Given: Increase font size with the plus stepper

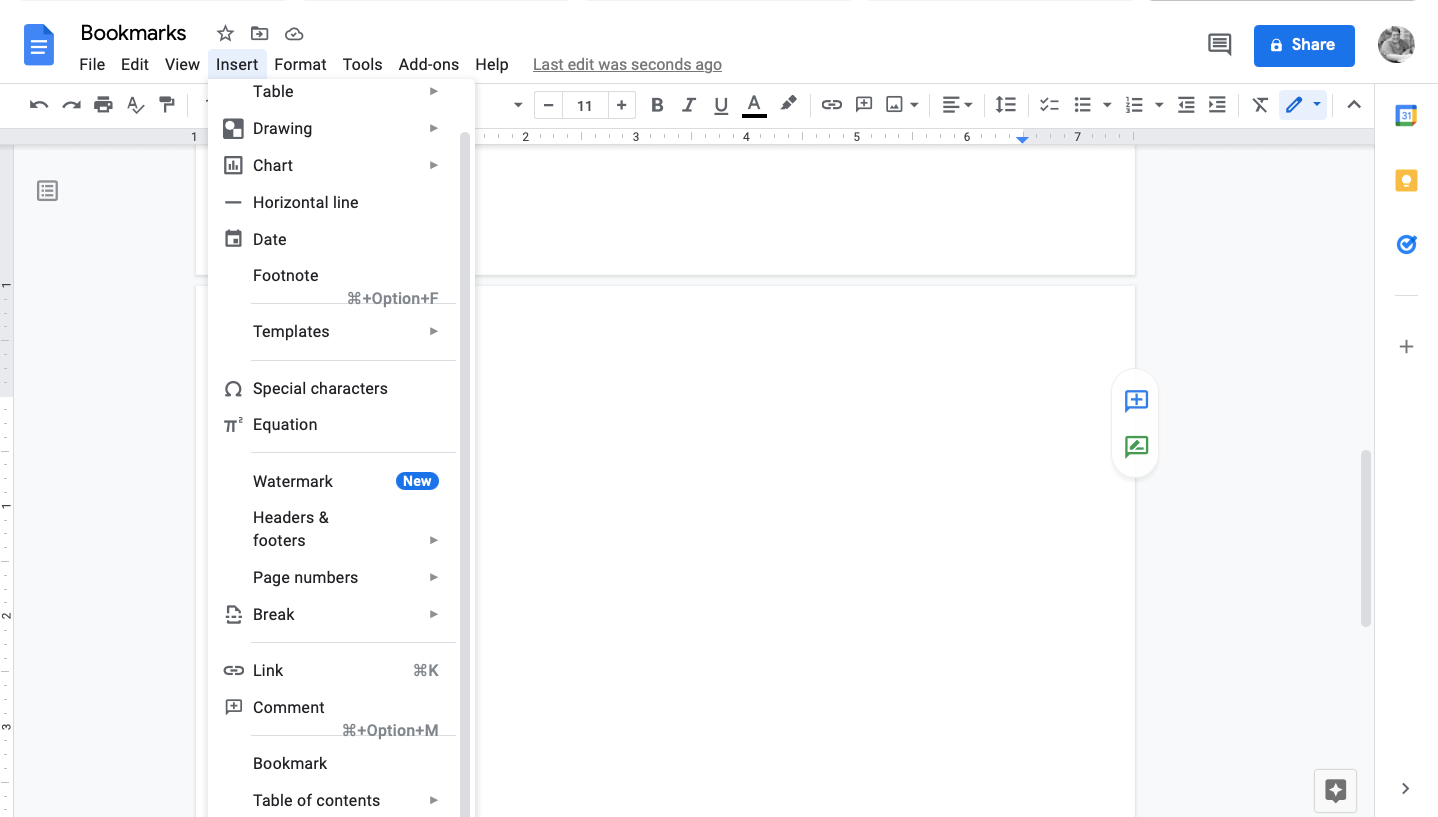Looking at the screenshot, I should pyautogui.click(x=621, y=105).
